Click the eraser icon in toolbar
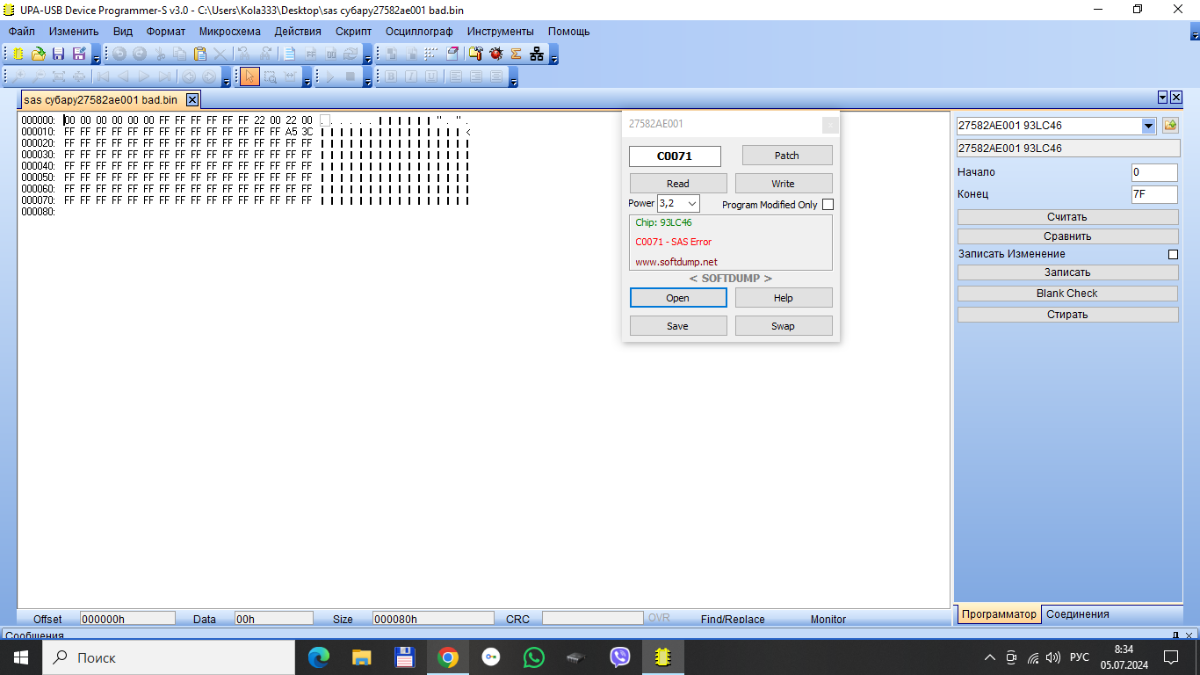 (x=453, y=53)
